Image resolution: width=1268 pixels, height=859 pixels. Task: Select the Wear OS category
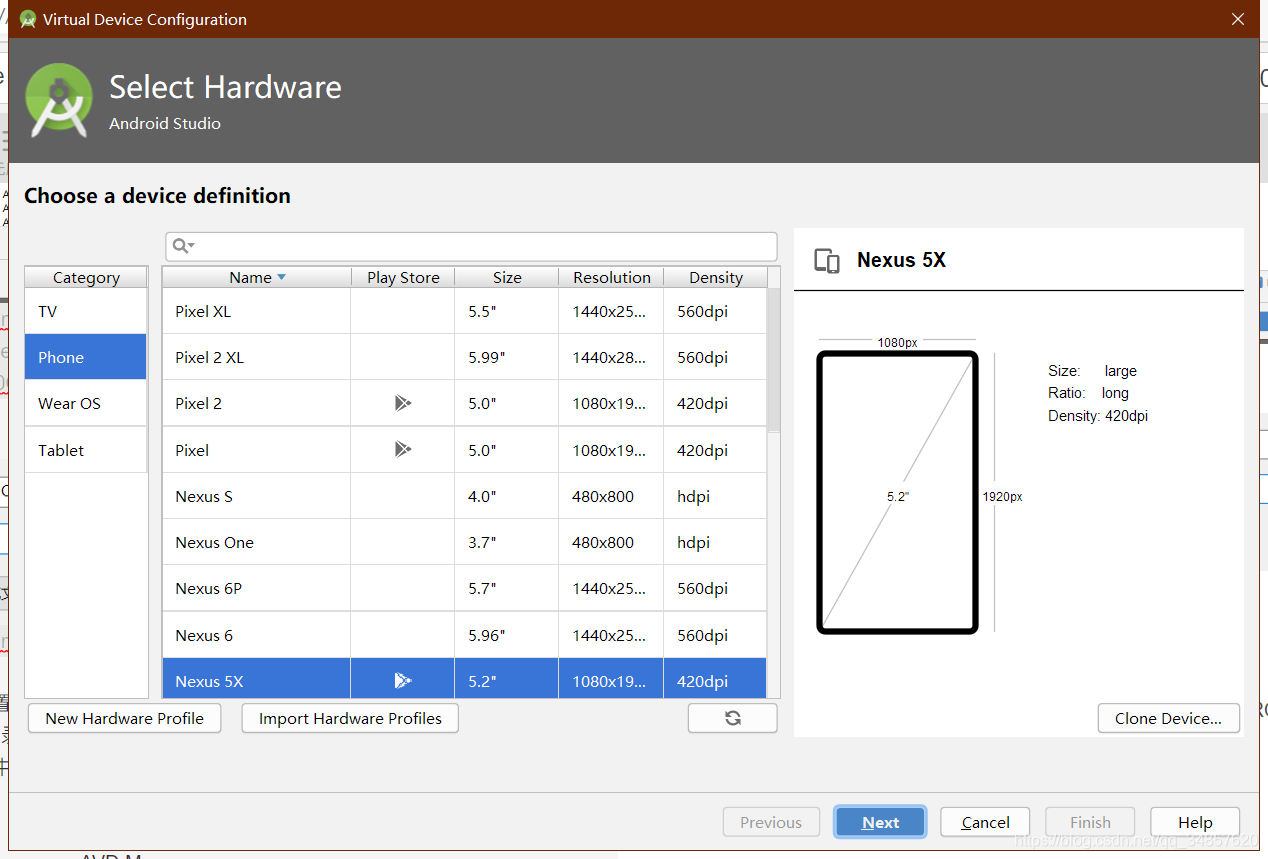[x=86, y=403]
